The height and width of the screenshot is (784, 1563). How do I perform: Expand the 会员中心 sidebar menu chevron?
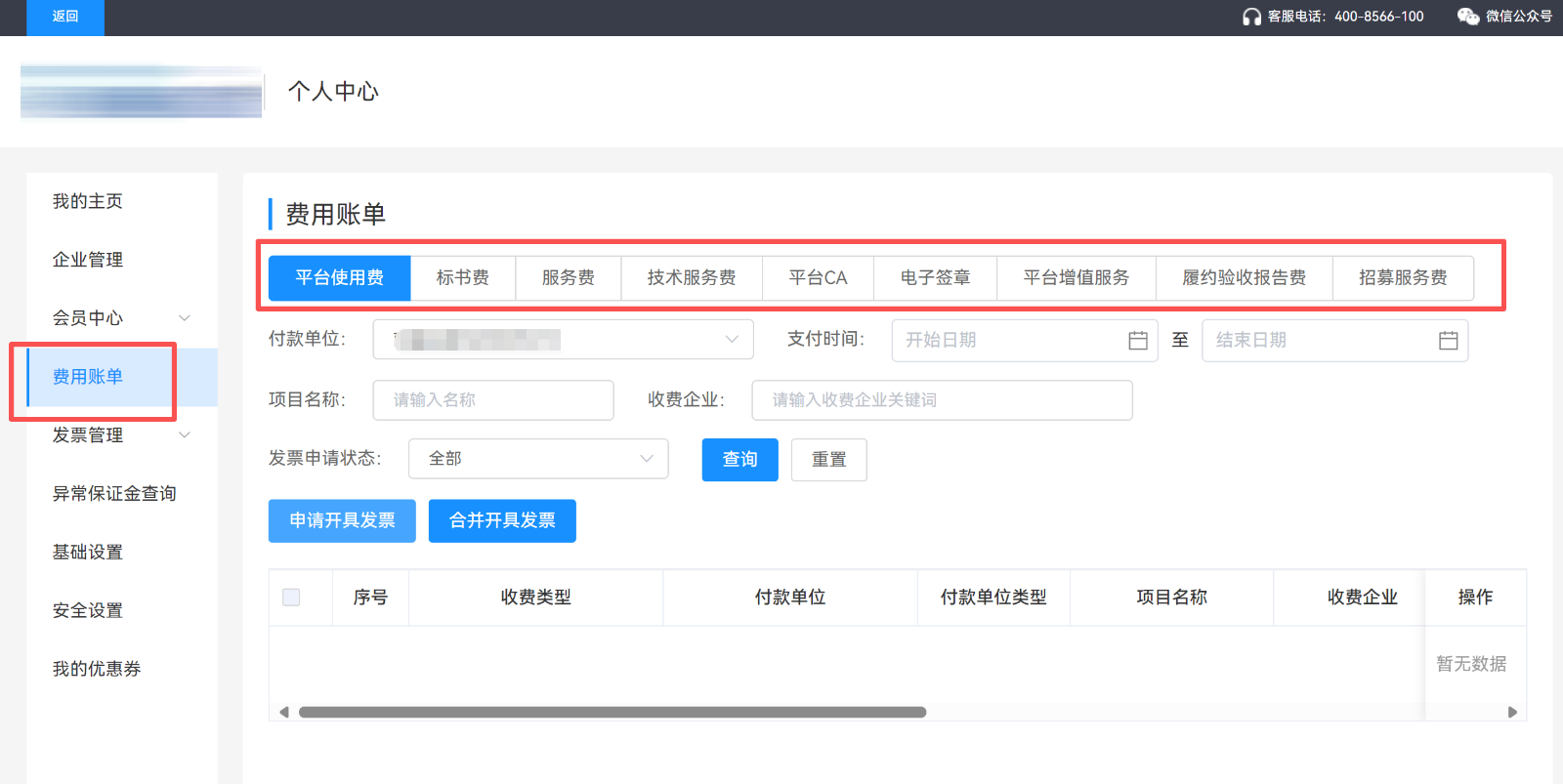click(x=185, y=318)
